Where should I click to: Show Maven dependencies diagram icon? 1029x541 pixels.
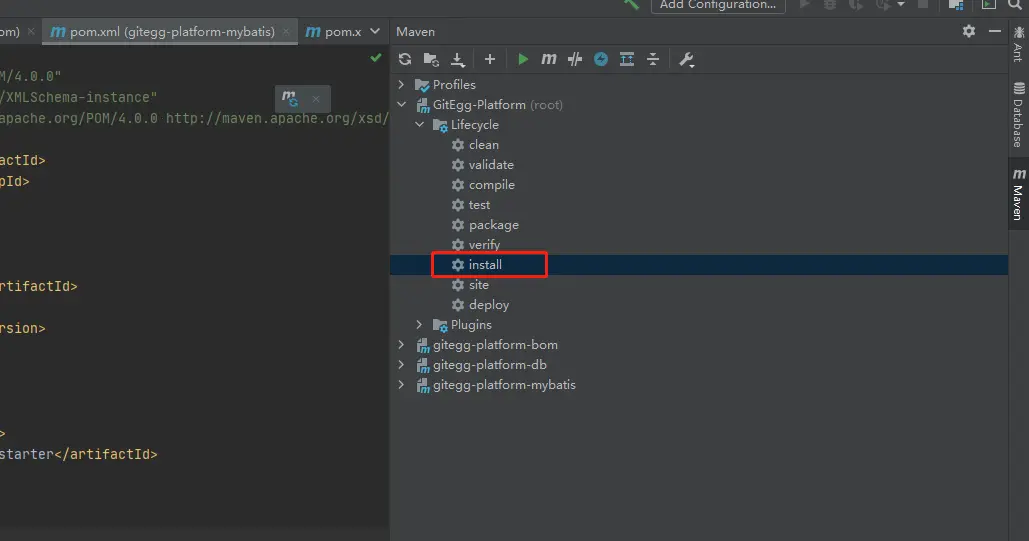(x=627, y=59)
